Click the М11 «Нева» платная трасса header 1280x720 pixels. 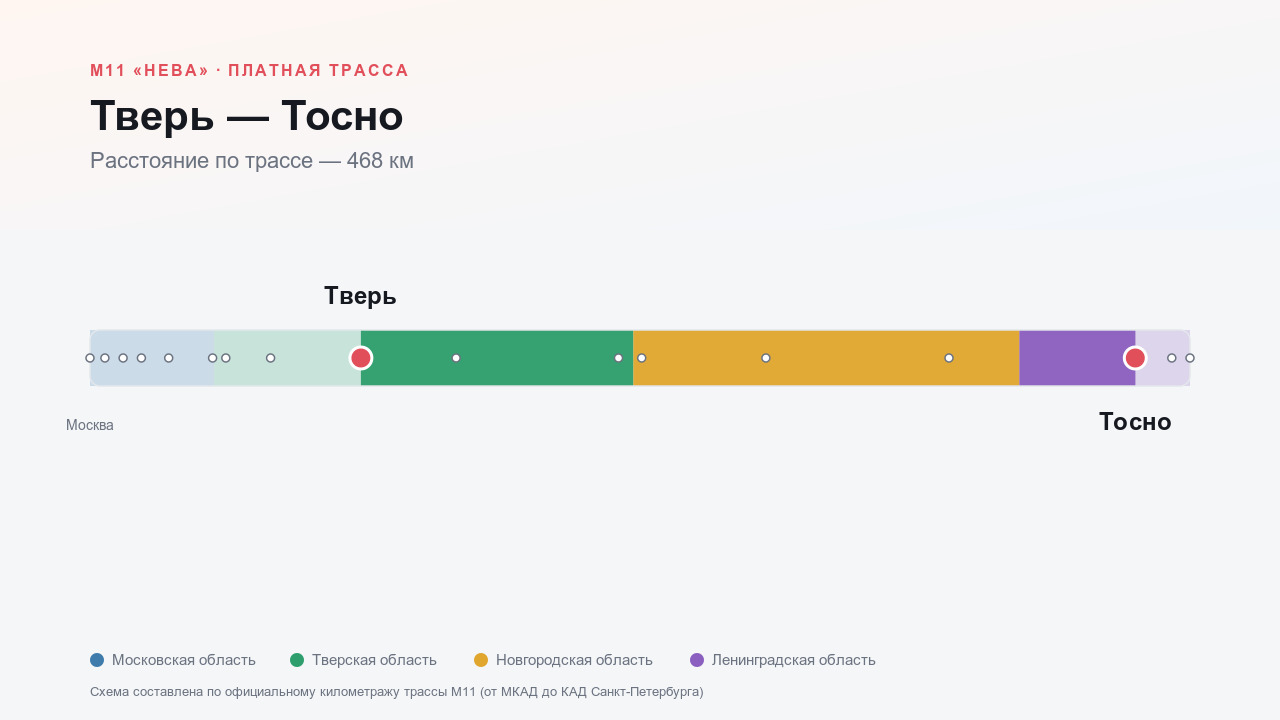click(x=250, y=71)
